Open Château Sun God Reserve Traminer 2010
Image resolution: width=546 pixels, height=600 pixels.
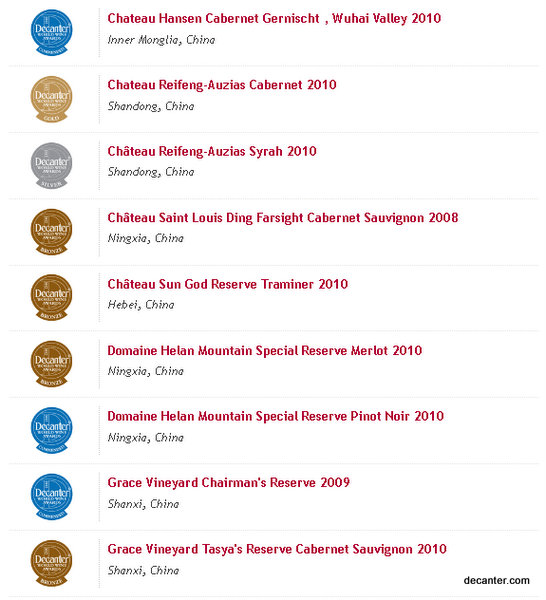(x=228, y=284)
